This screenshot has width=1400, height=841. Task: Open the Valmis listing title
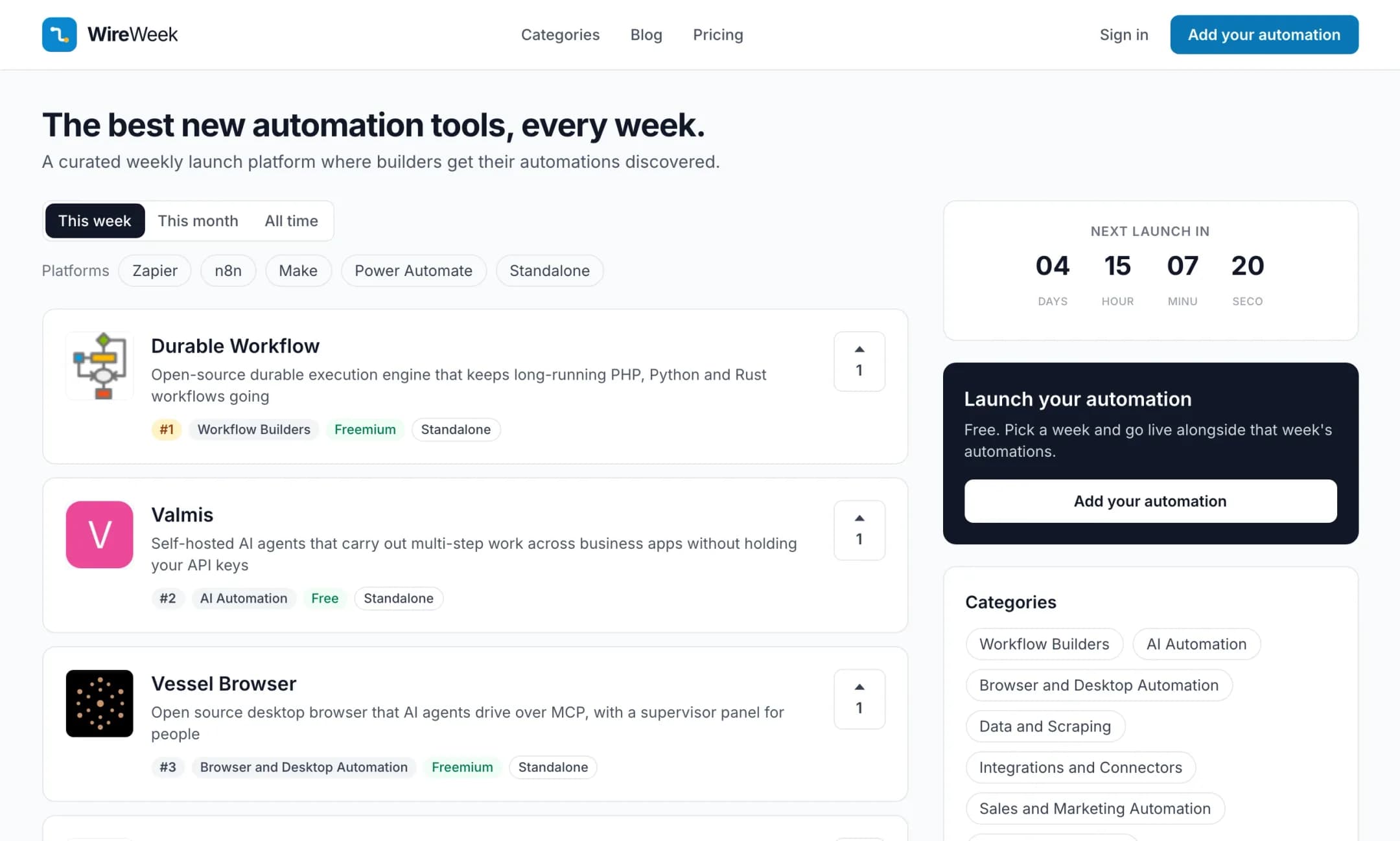point(182,514)
